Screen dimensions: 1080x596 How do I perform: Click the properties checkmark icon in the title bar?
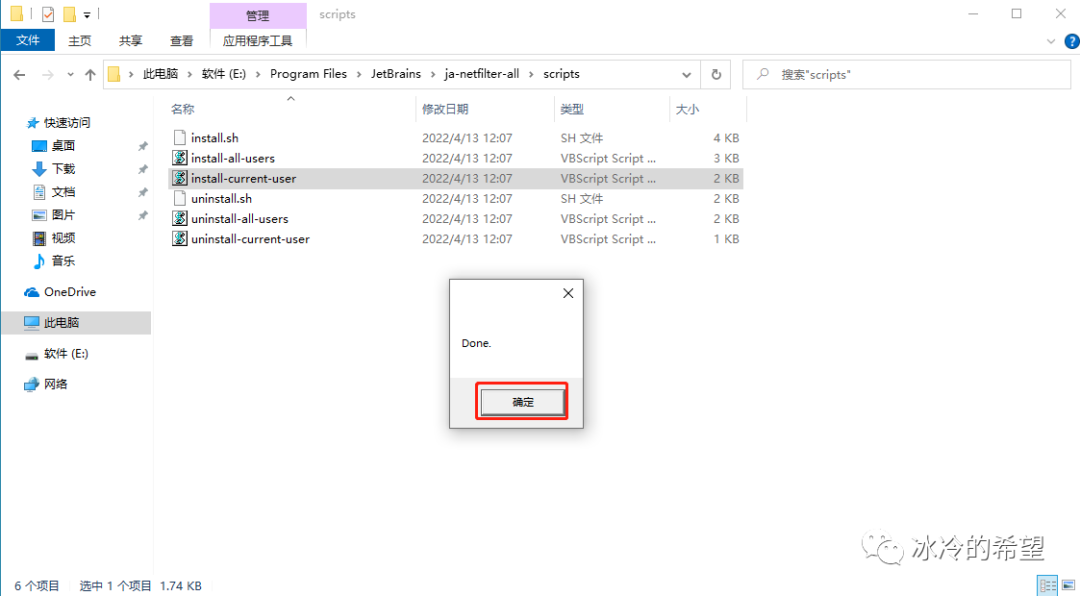(48, 14)
